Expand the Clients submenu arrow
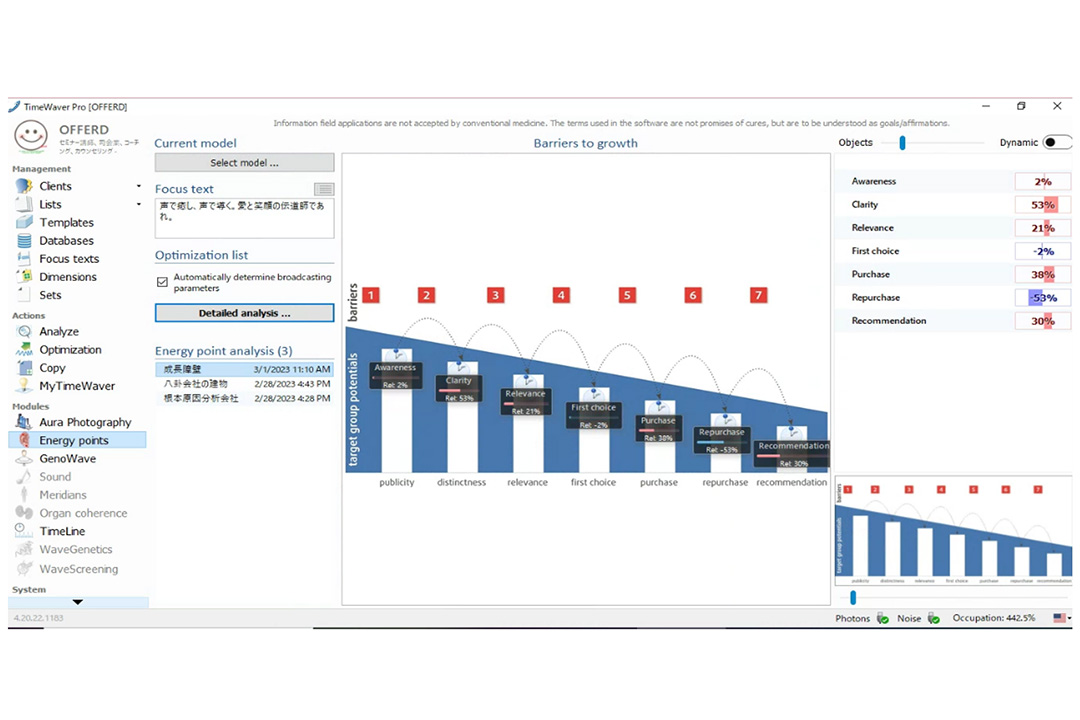The width and height of the screenshot is (1080, 720). [x=139, y=187]
